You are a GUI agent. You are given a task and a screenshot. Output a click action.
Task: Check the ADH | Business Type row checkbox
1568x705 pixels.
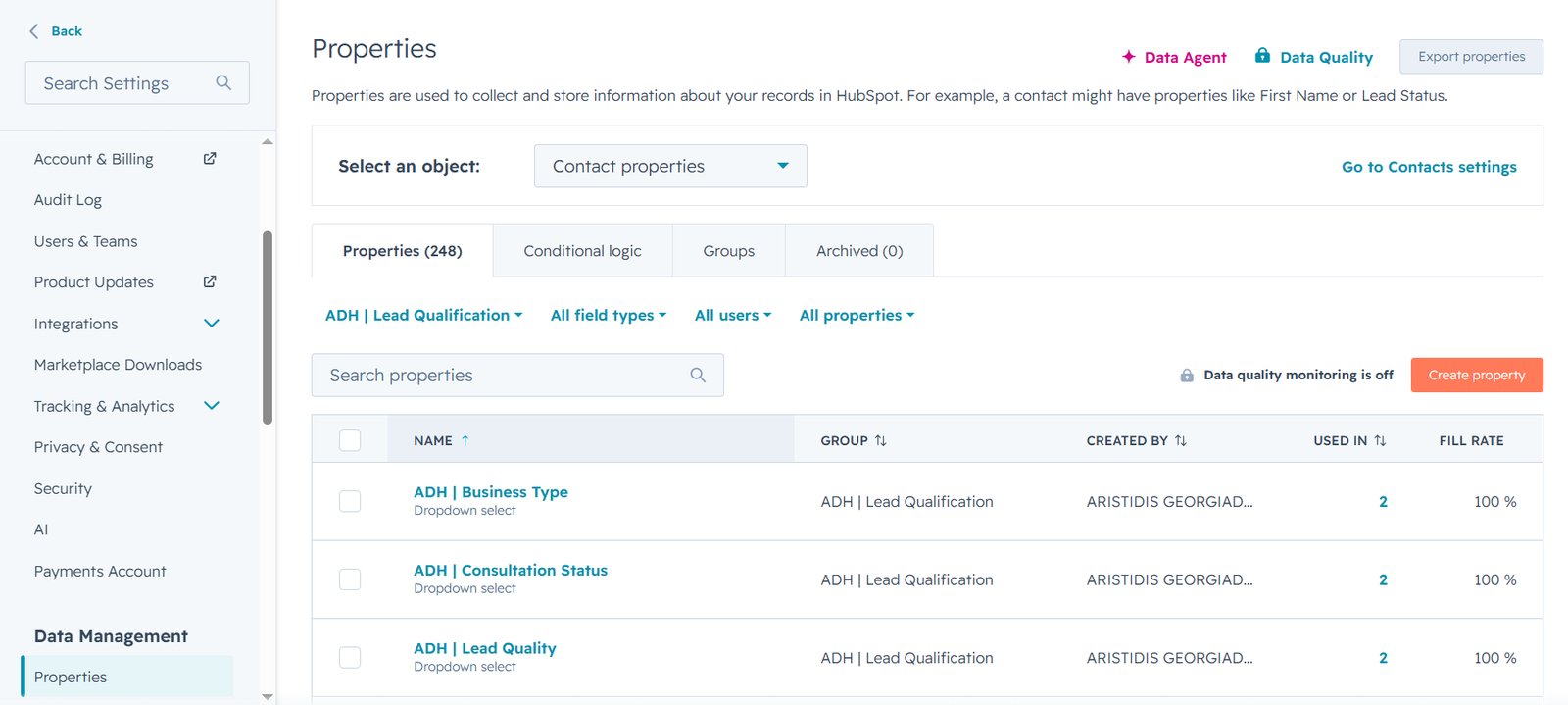pyautogui.click(x=350, y=501)
